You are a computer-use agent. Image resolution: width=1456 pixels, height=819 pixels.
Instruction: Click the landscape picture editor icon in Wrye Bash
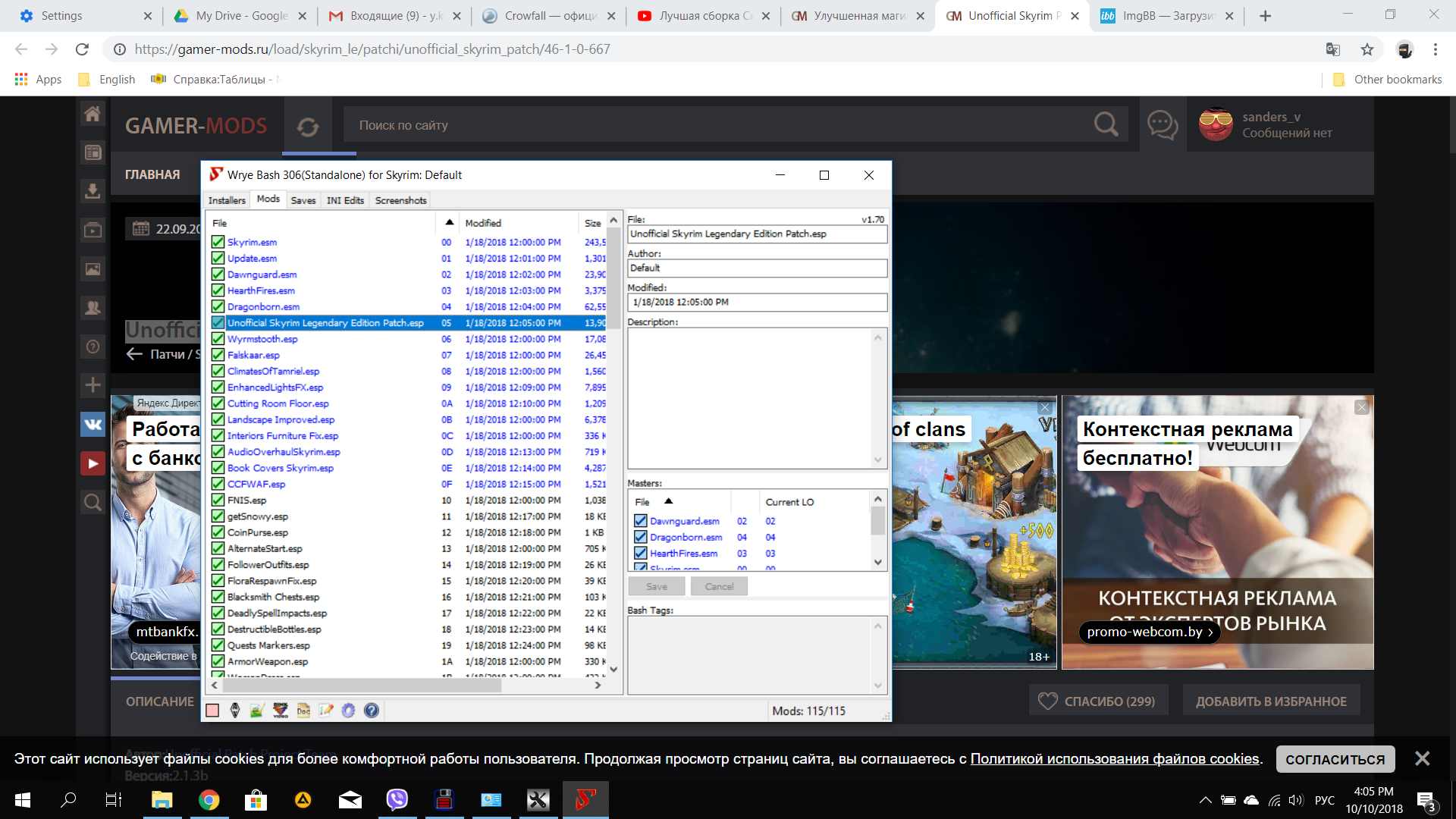pyautogui.click(x=257, y=711)
